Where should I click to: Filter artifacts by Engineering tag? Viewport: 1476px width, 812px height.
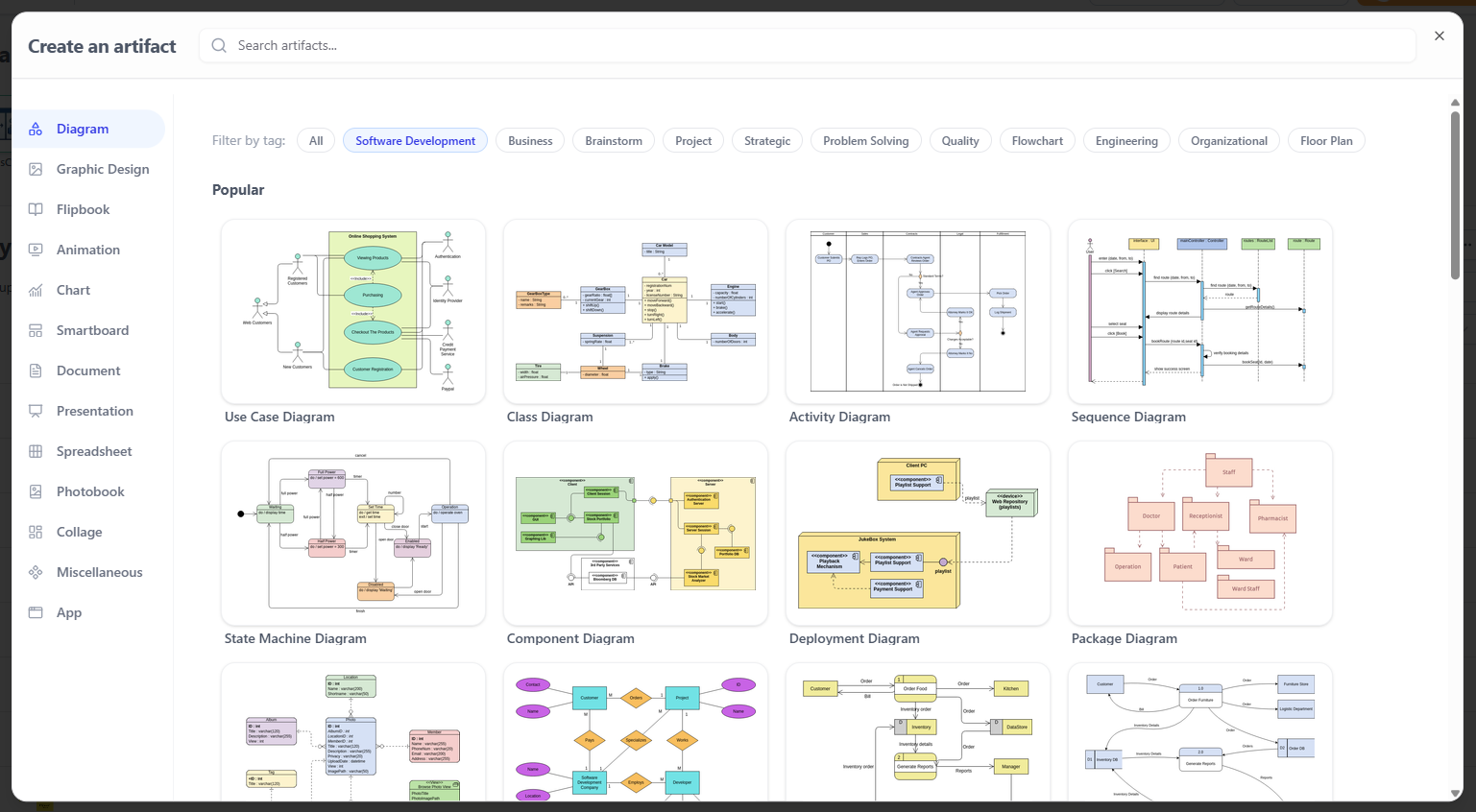coord(1126,140)
